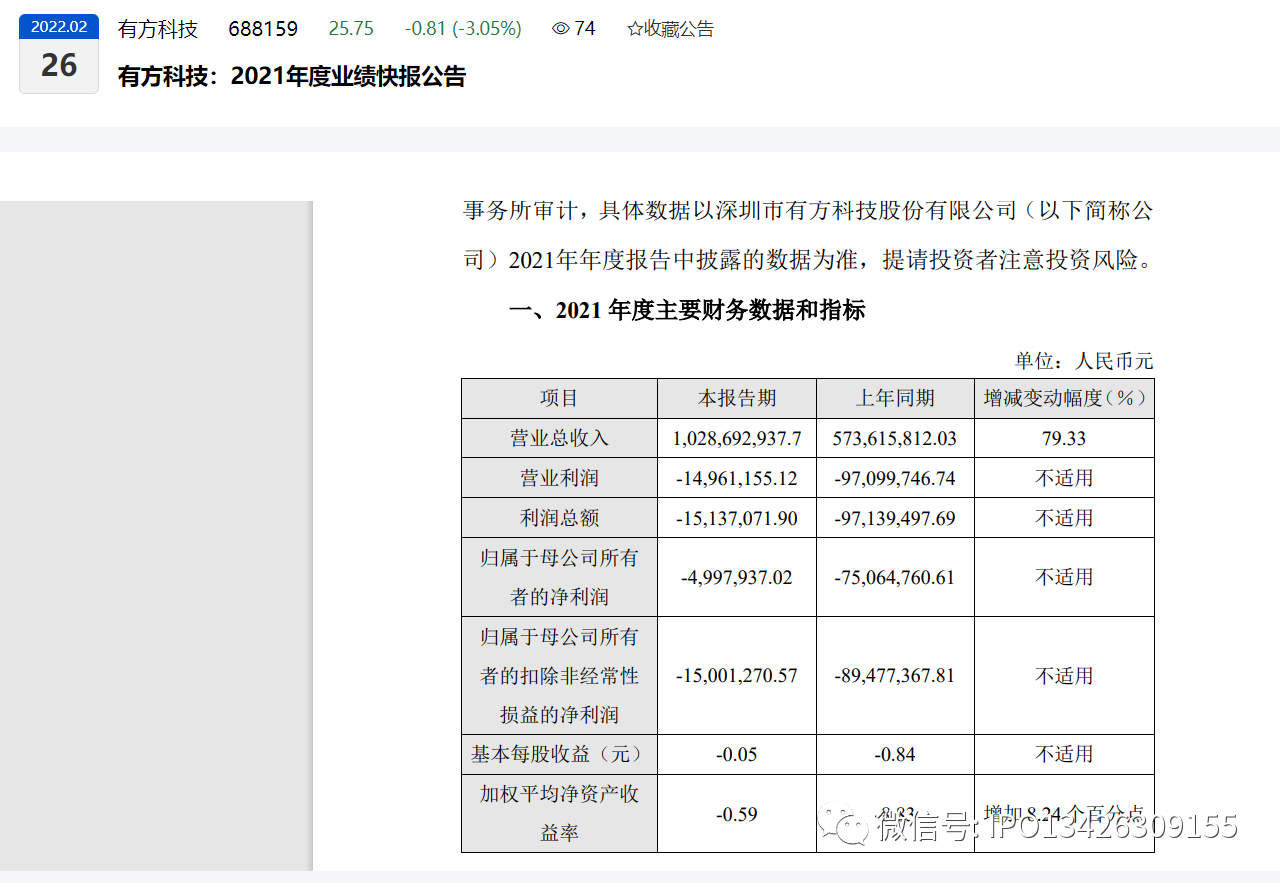Click the 利润总额 row label
The height and width of the screenshot is (883, 1280).
559,518
